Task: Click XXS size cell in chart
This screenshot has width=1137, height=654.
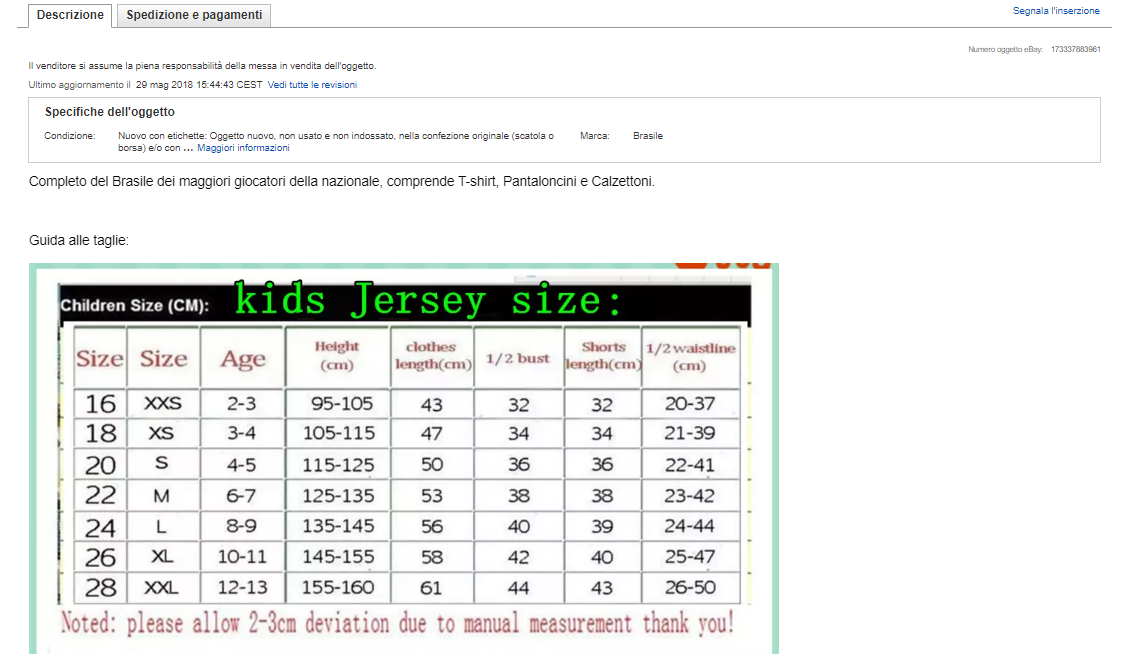Action: [x=162, y=403]
